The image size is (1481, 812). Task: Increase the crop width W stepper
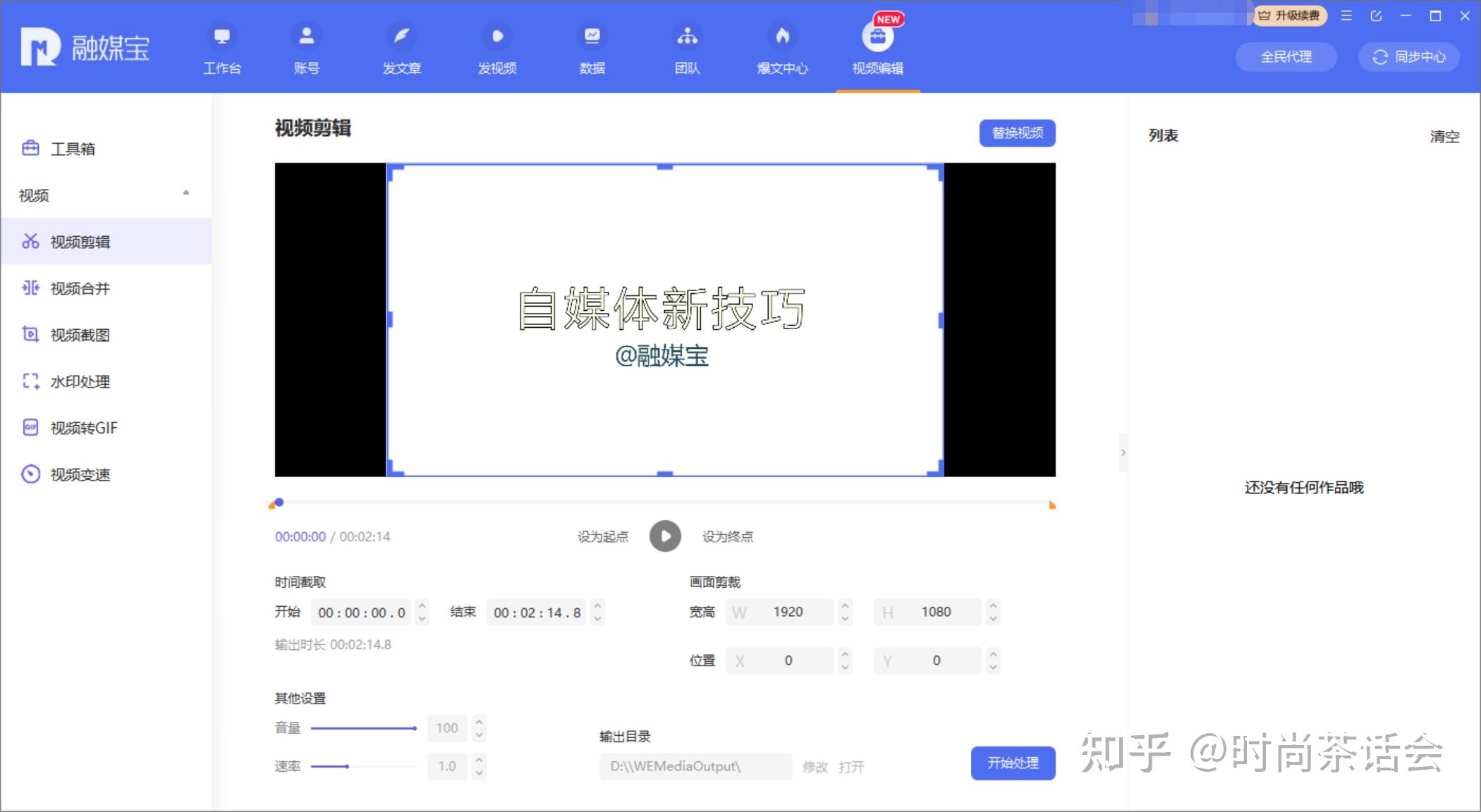(845, 605)
